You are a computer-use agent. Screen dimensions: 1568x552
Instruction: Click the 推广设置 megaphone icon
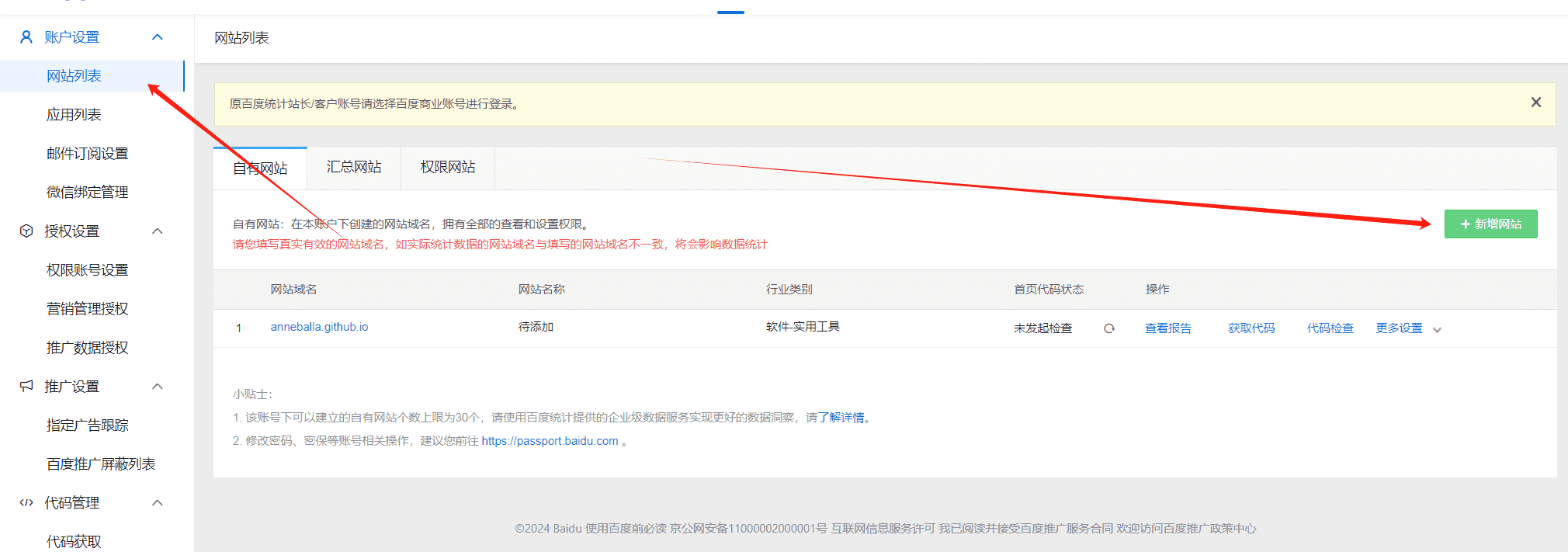tap(26, 386)
